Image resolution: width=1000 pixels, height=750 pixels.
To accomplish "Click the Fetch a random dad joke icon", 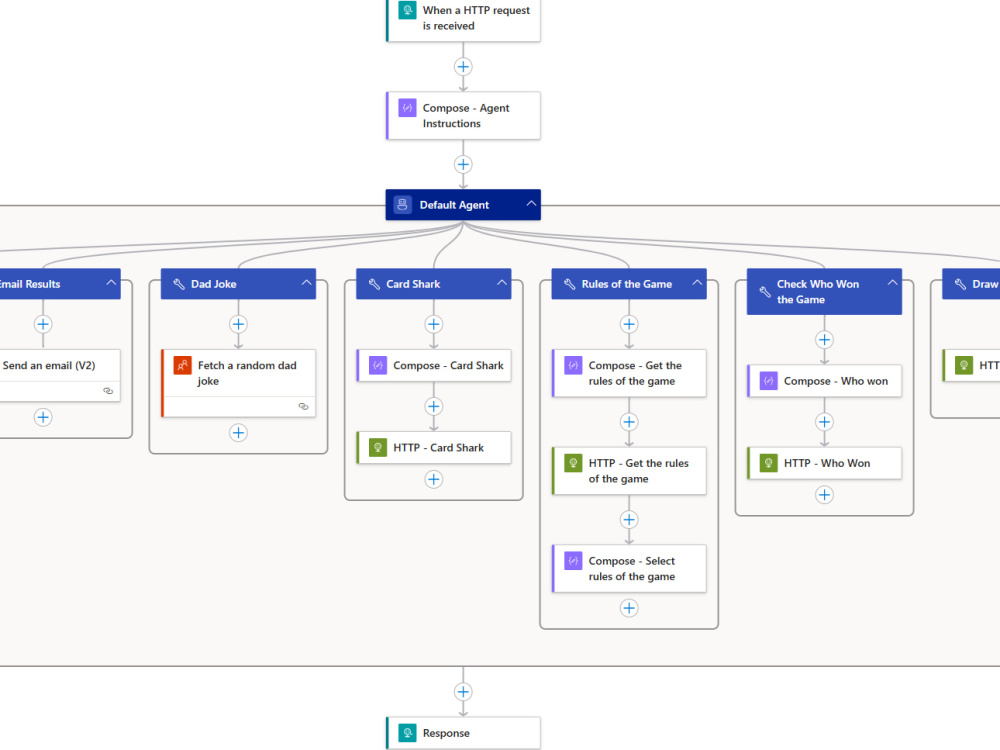I will (182, 365).
